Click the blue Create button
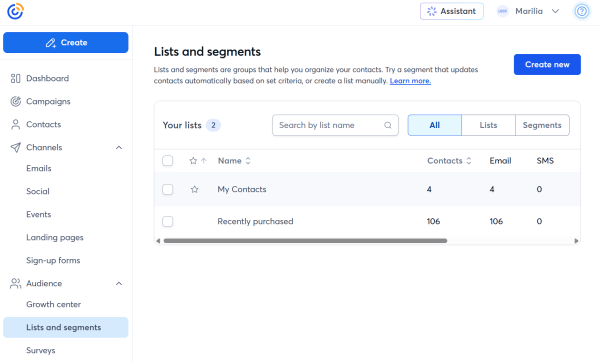The image size is (599, 363). pos(66,42)
